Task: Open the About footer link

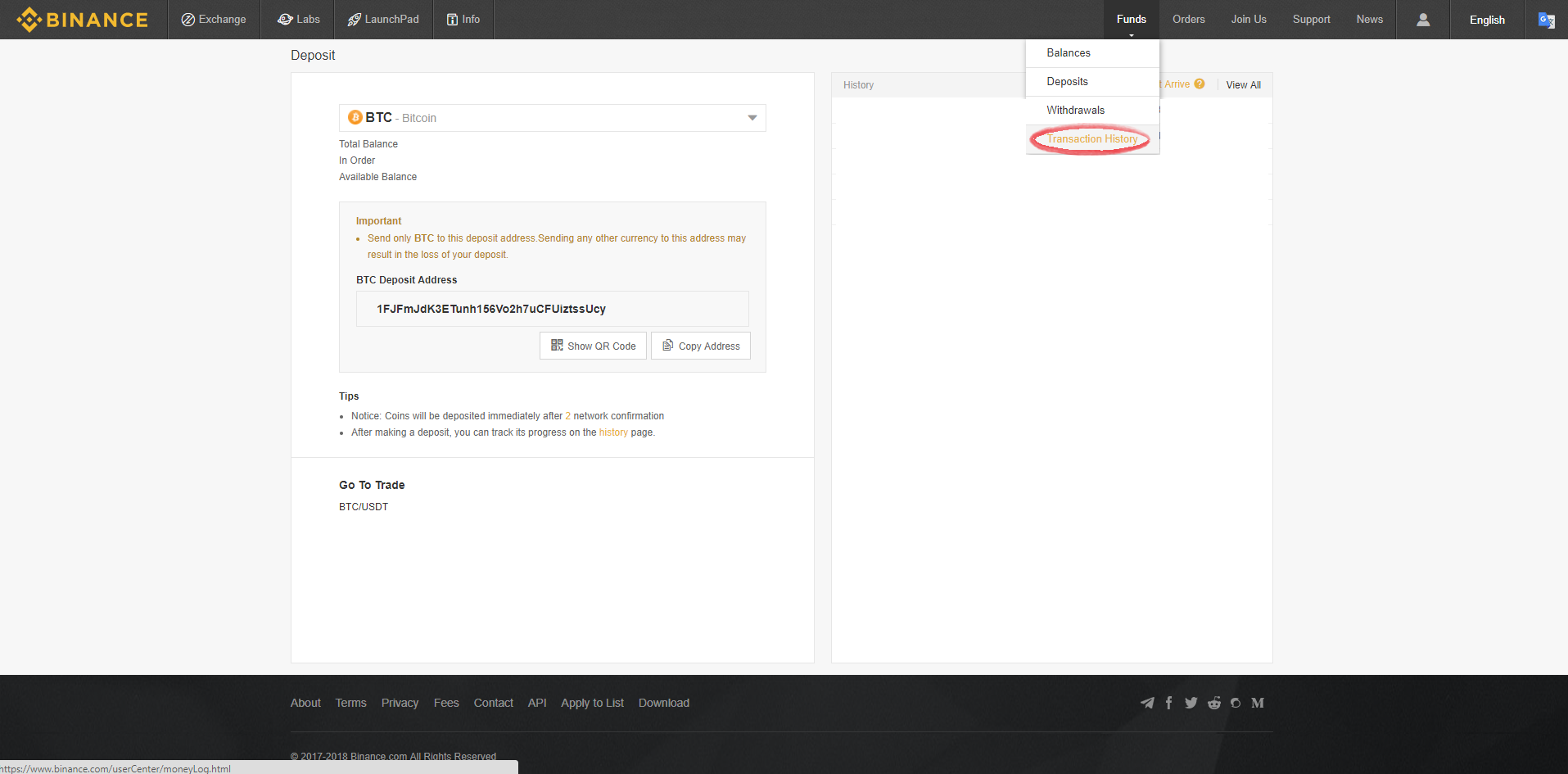Action: point(305,703)
